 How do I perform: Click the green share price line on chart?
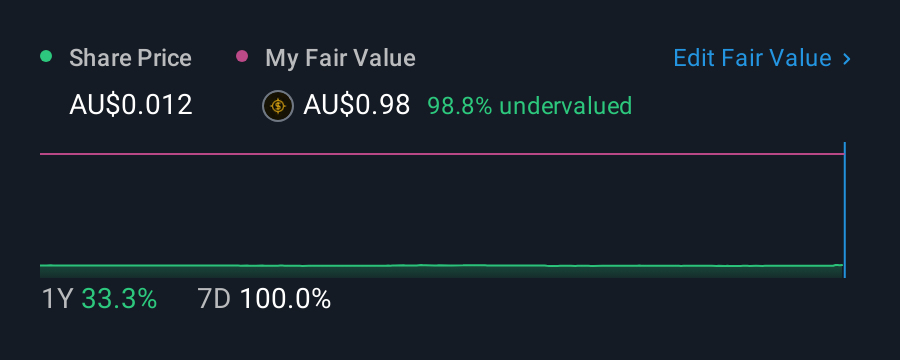coord(442,265)
